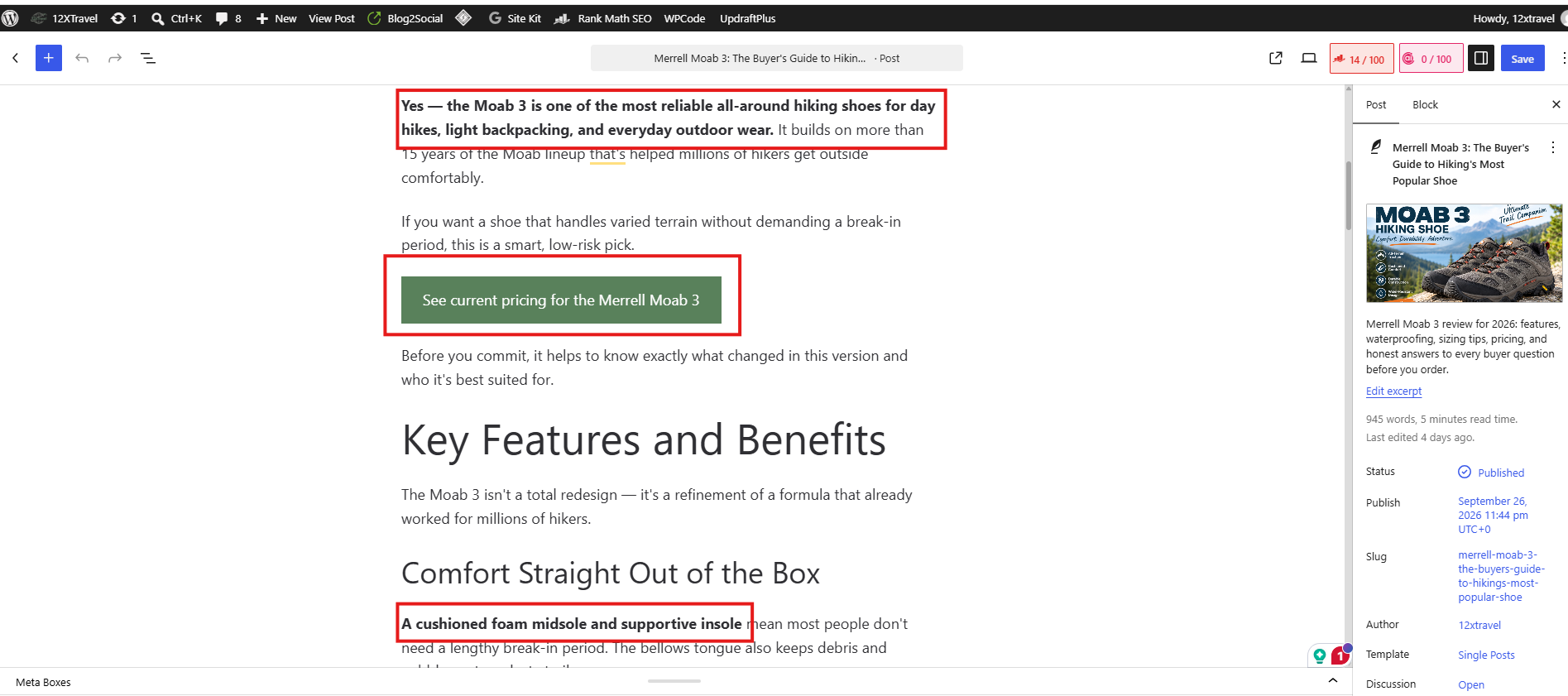The height and width of the screenshot is (696, 1568).
Task: Click the diamond icon in admin bar
Action: (463, 18)
